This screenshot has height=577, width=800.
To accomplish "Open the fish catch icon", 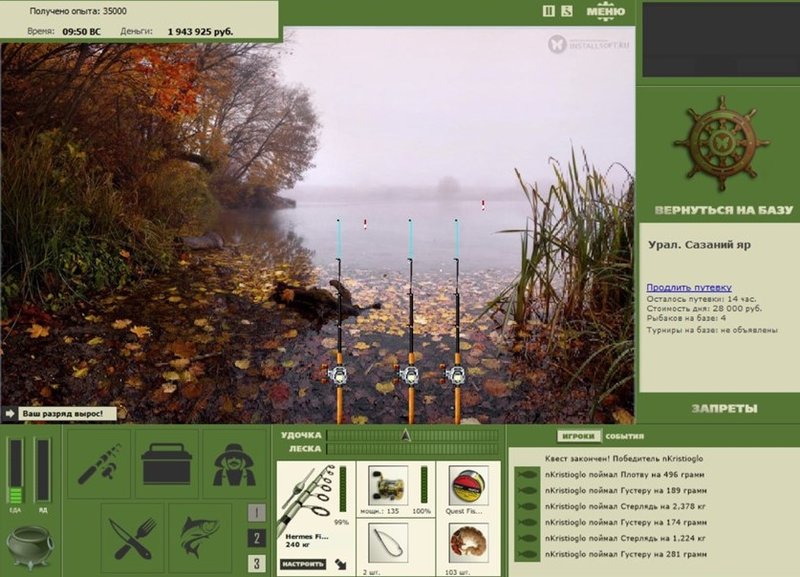I will pos(200,538).
